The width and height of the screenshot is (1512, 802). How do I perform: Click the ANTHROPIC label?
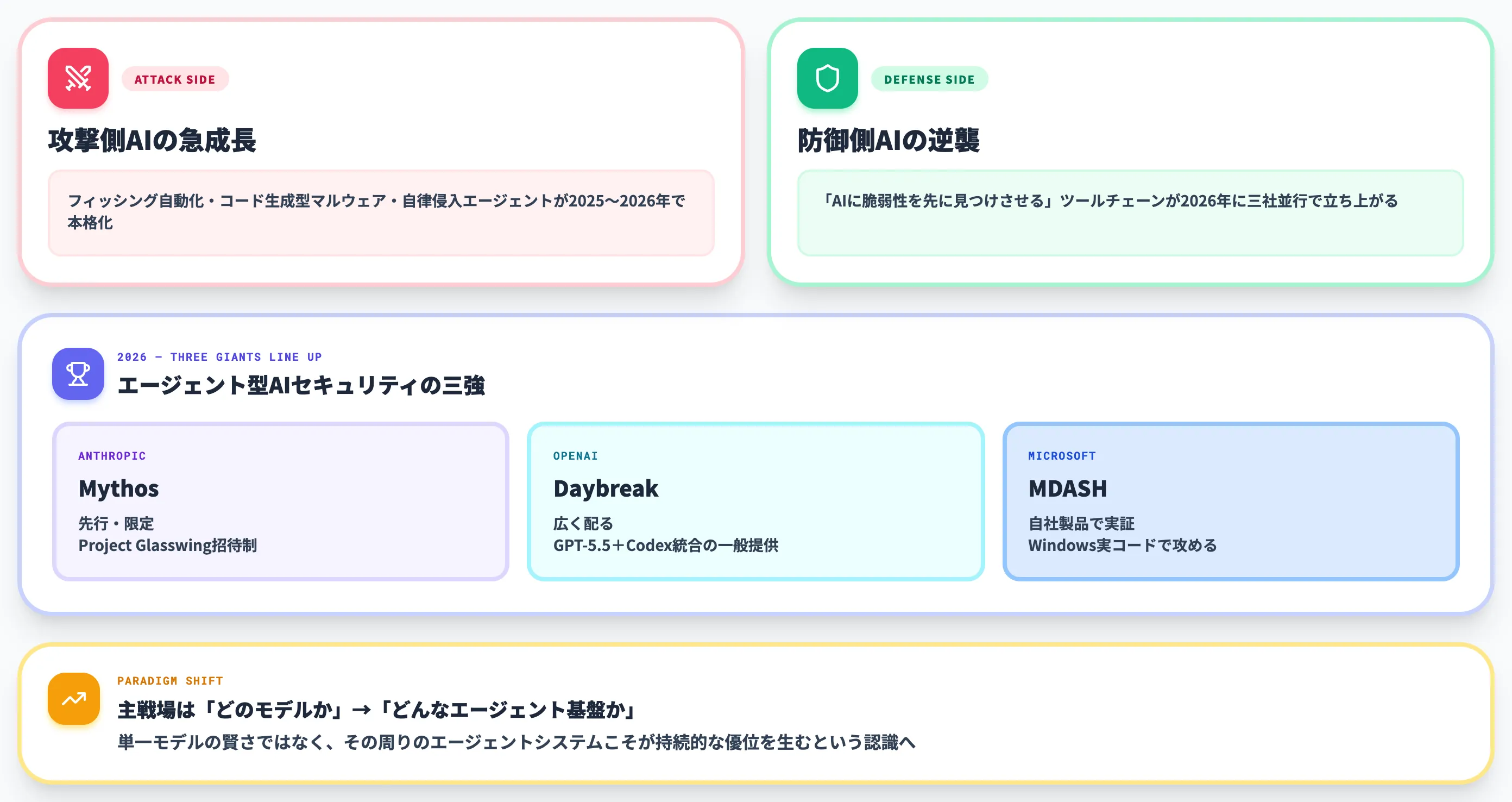(x=112, y=455)
